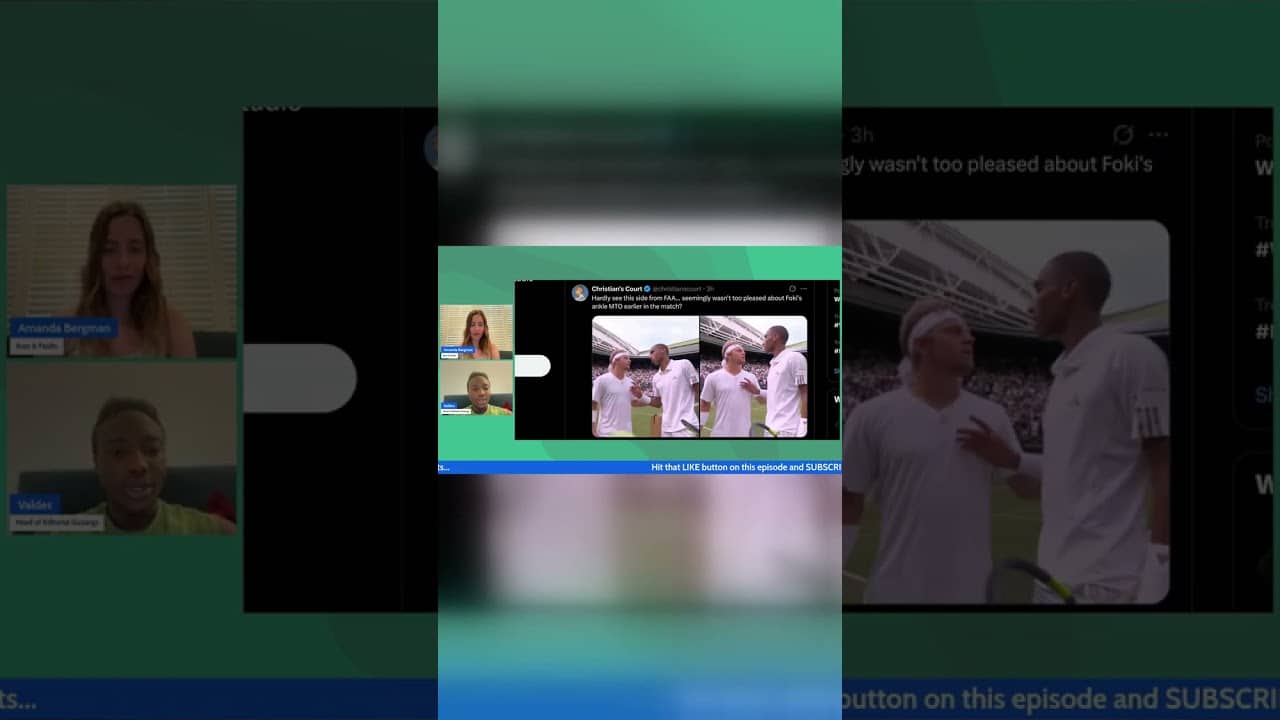Select the small Amanda Bergman video tile

tap(476, 332)
